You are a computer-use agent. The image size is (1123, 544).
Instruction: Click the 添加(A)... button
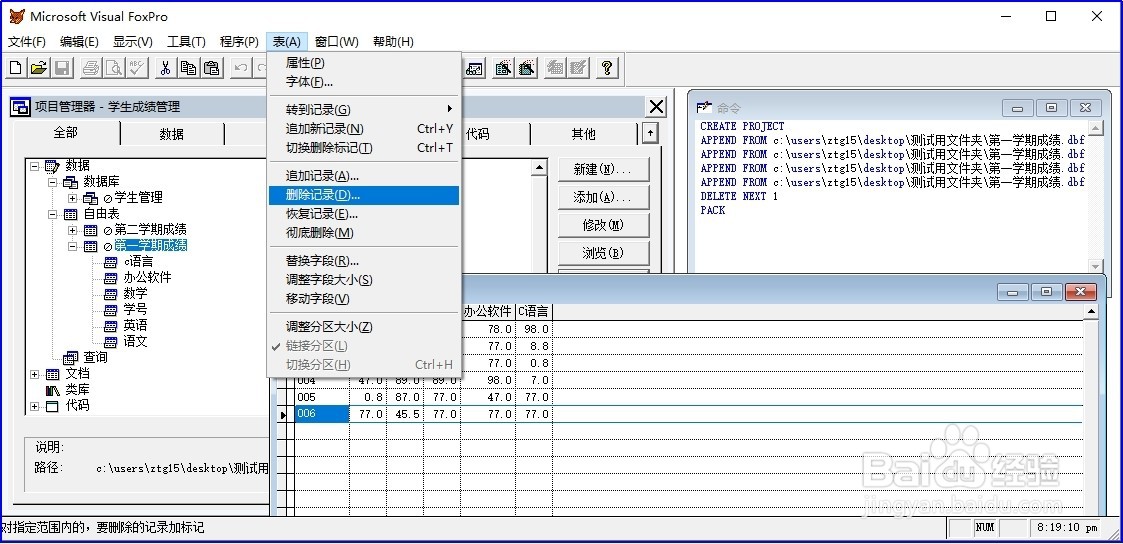coord(603,198)
